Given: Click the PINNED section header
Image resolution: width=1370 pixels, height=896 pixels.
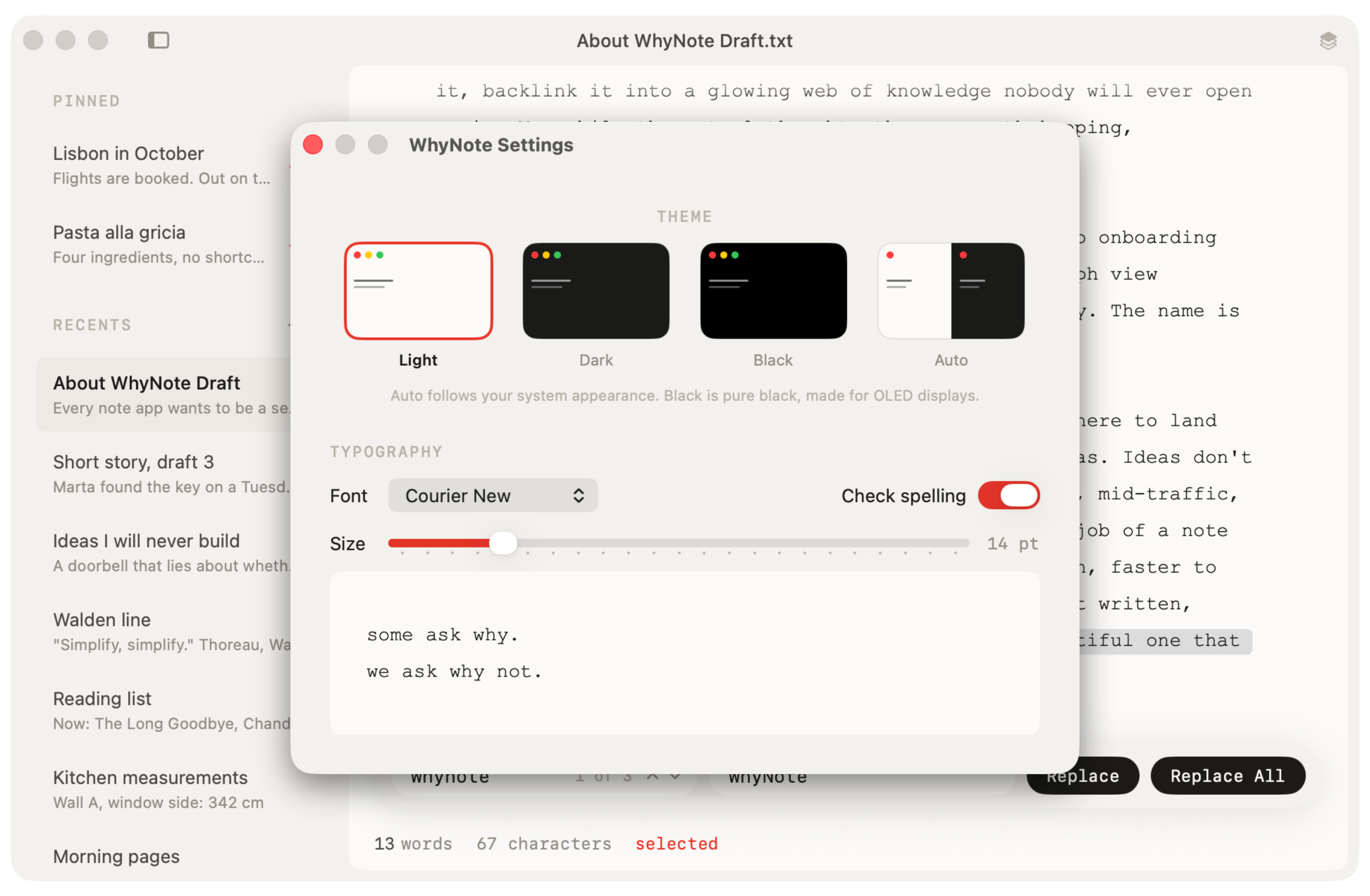Looking at the screenshot, I should click(86, 101).
